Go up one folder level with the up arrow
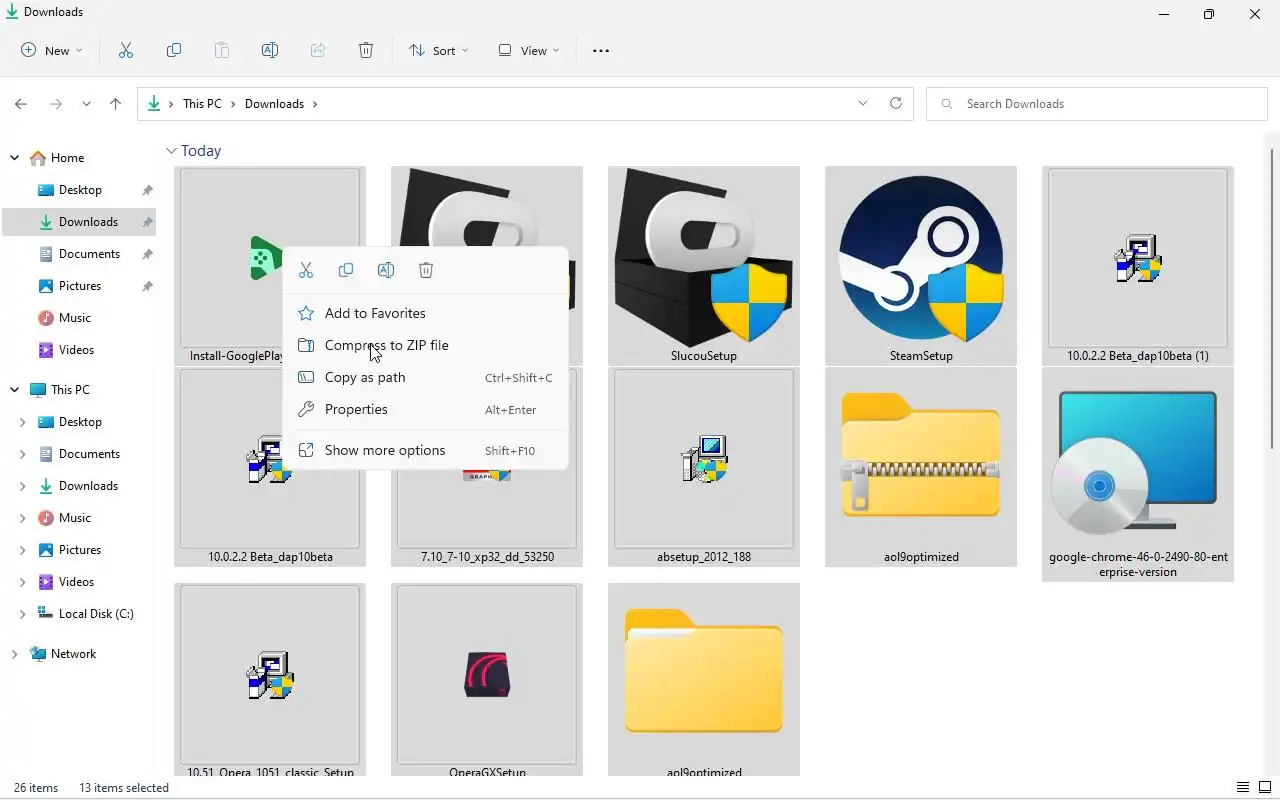Screen dimensions: 1280x800 116,104
